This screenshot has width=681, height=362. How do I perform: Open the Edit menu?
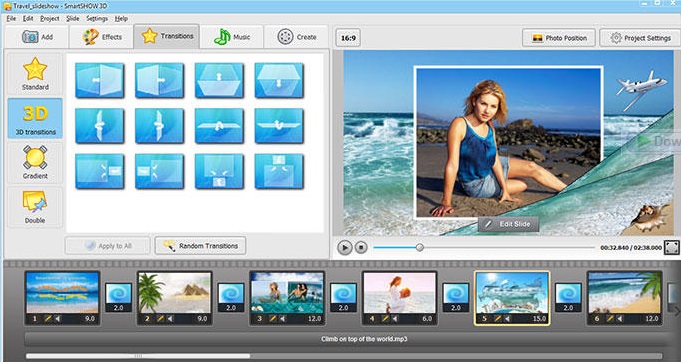click(x=28, y=19)
